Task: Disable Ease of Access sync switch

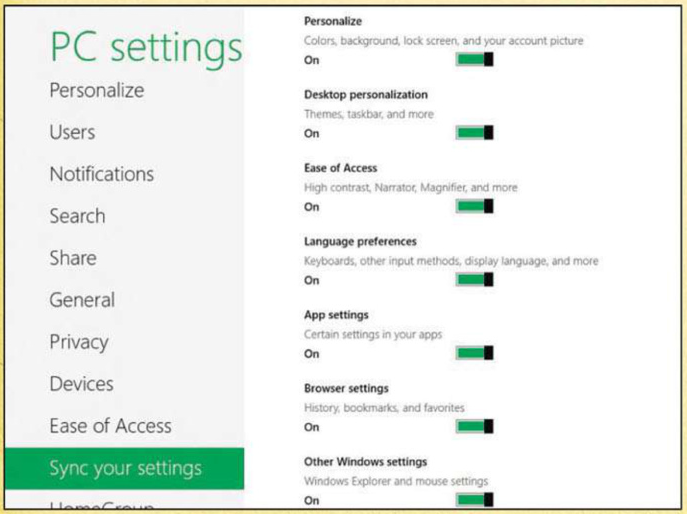Action: click(x=475, y=206)
